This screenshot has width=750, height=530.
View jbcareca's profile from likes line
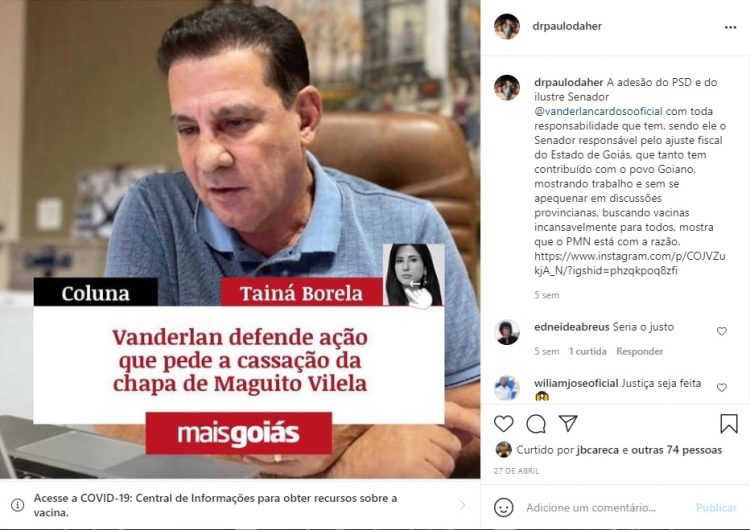pos(597,450)
